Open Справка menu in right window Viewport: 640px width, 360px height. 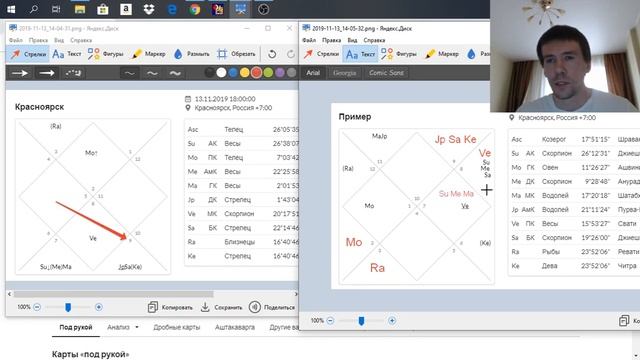374,40
